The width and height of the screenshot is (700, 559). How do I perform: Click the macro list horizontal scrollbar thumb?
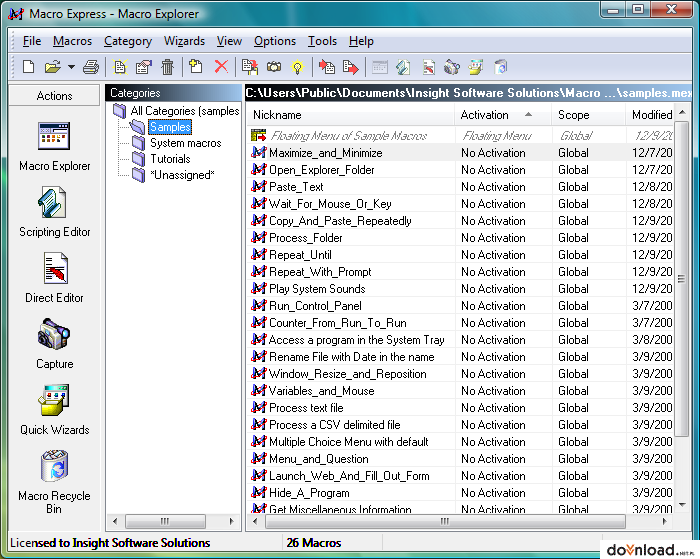pyautogui.click(x=445, y=521)
